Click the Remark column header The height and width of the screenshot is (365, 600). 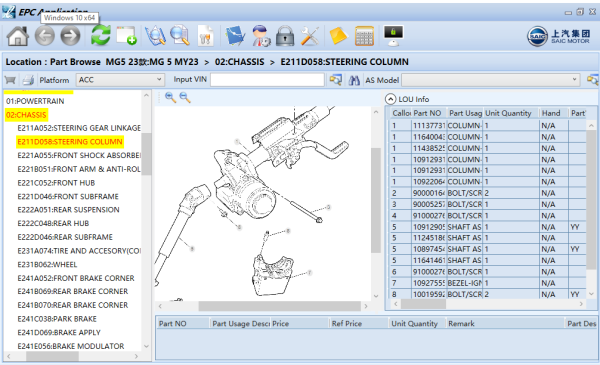coord(505,324)
